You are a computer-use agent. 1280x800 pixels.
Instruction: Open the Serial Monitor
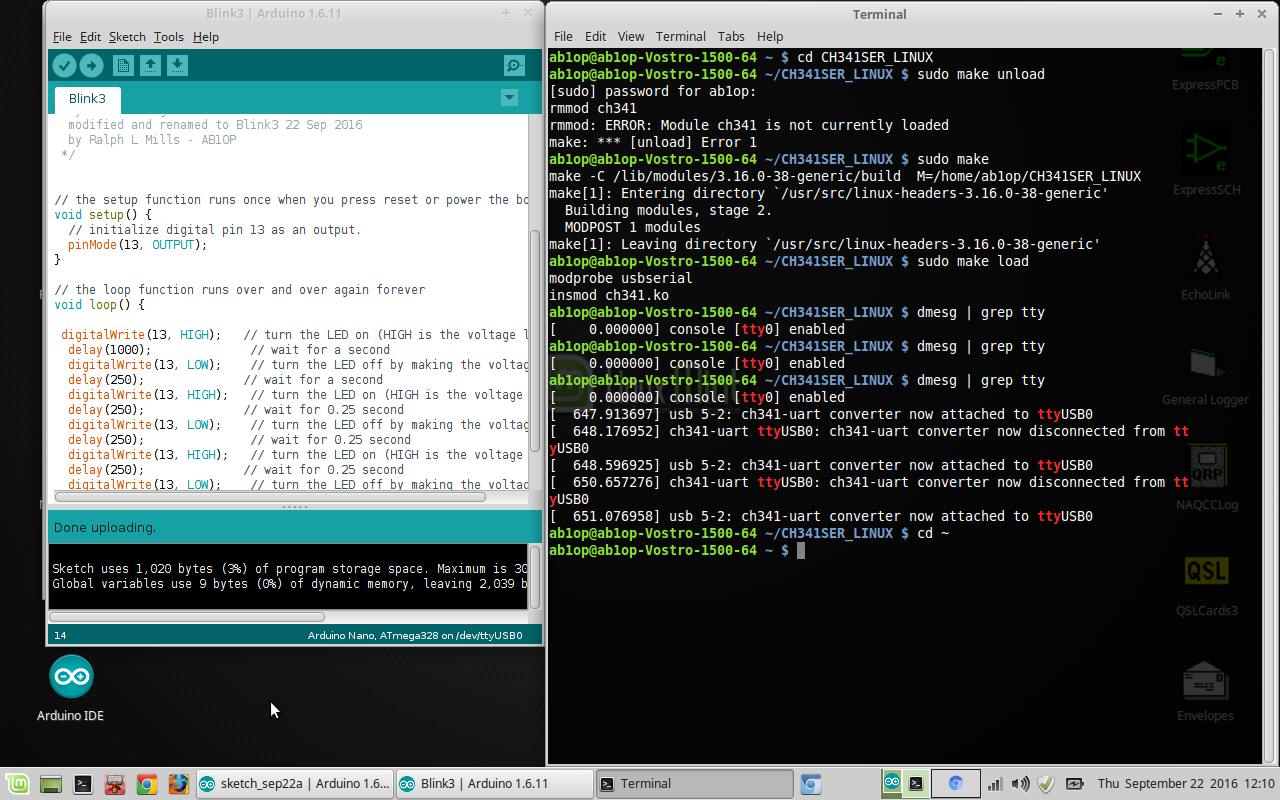pos(514,66)
